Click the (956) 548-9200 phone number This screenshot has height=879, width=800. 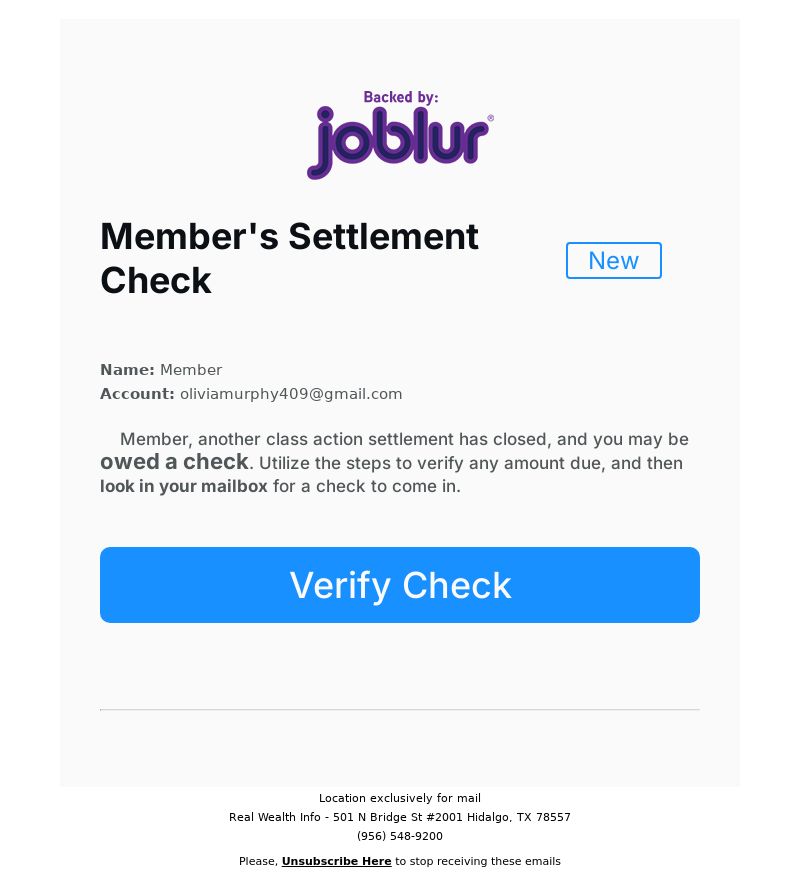coord(400,836)
